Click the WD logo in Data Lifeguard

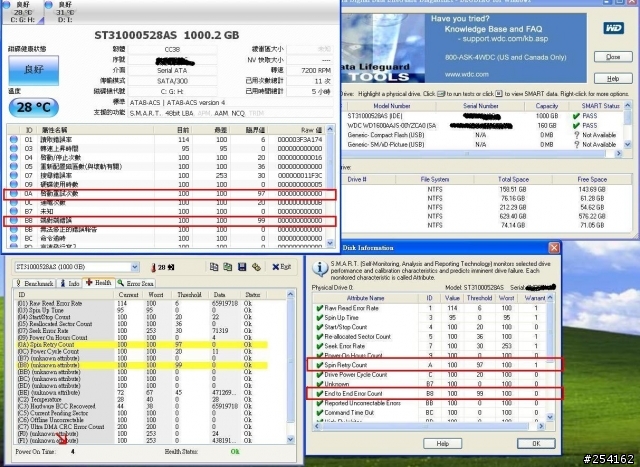pyautogui.click(x=613, y=28)
